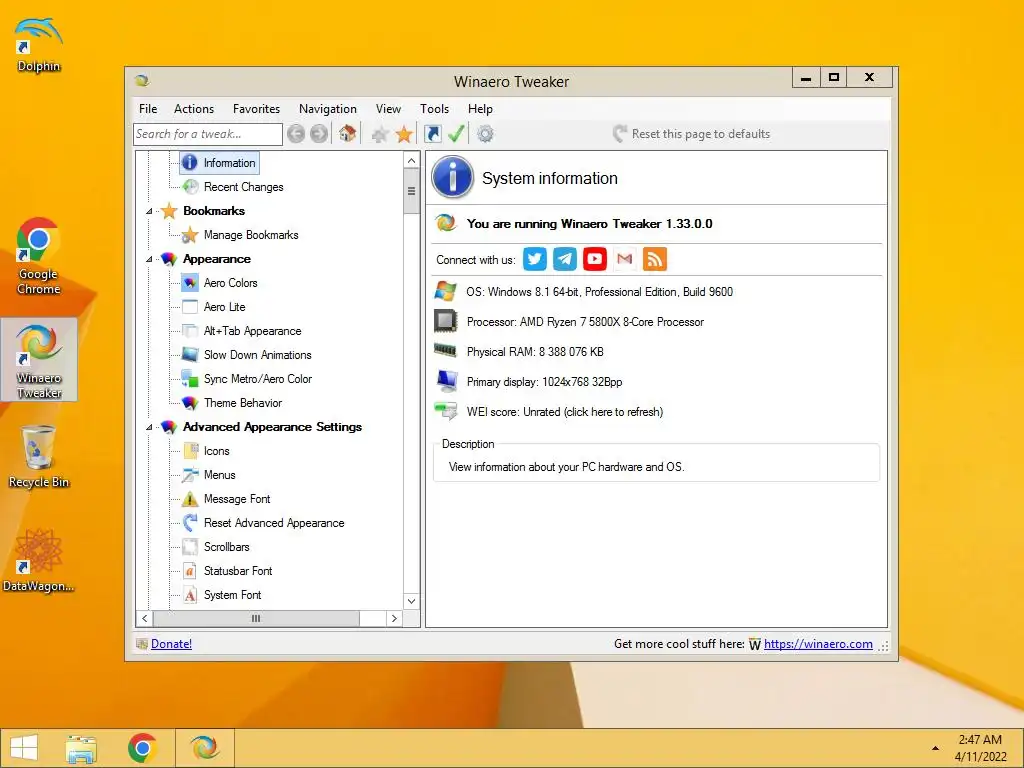Click the Aero Lite tree icon
This screenshot has width=1024, height=768.
[x=190, y=307]
